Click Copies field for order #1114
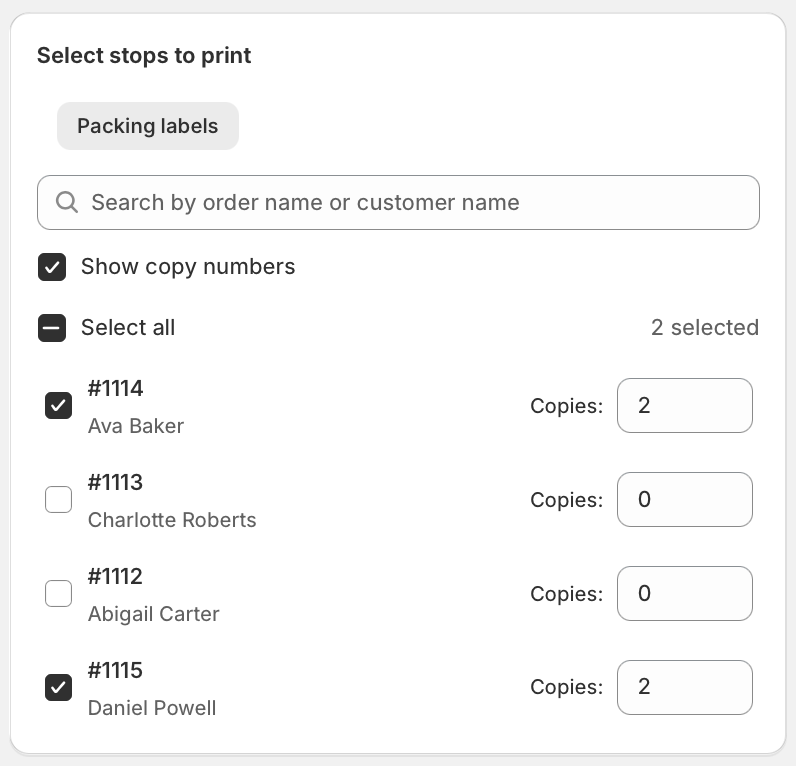 (x=684, y=405)
